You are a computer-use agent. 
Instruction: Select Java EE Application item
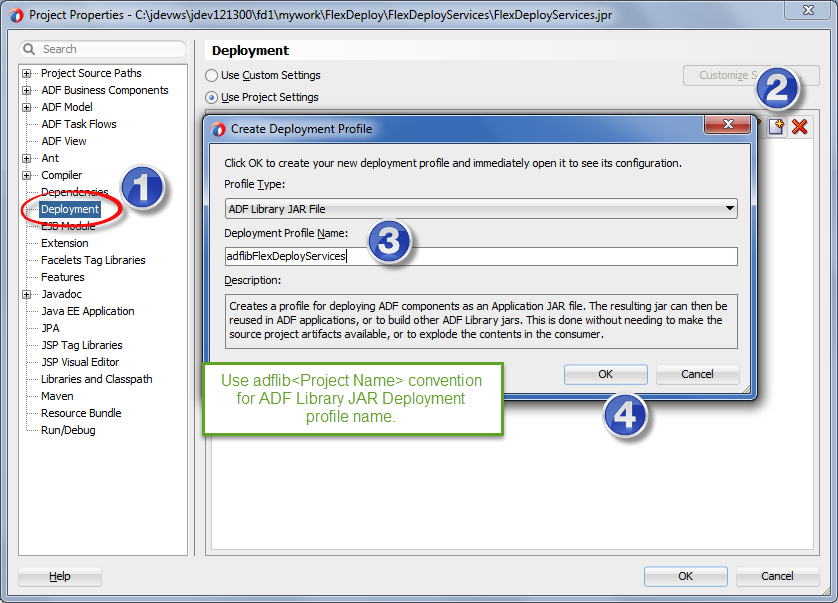(88, 311)
